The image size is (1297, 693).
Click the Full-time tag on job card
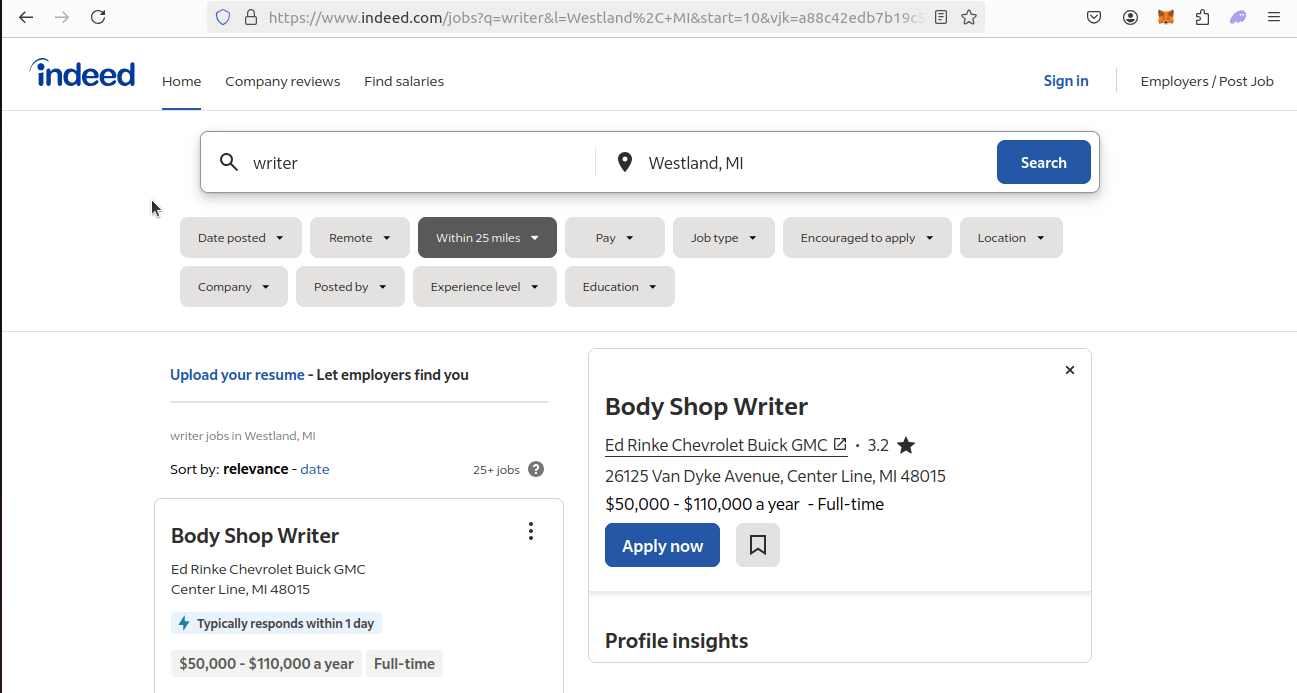point(404,664)
